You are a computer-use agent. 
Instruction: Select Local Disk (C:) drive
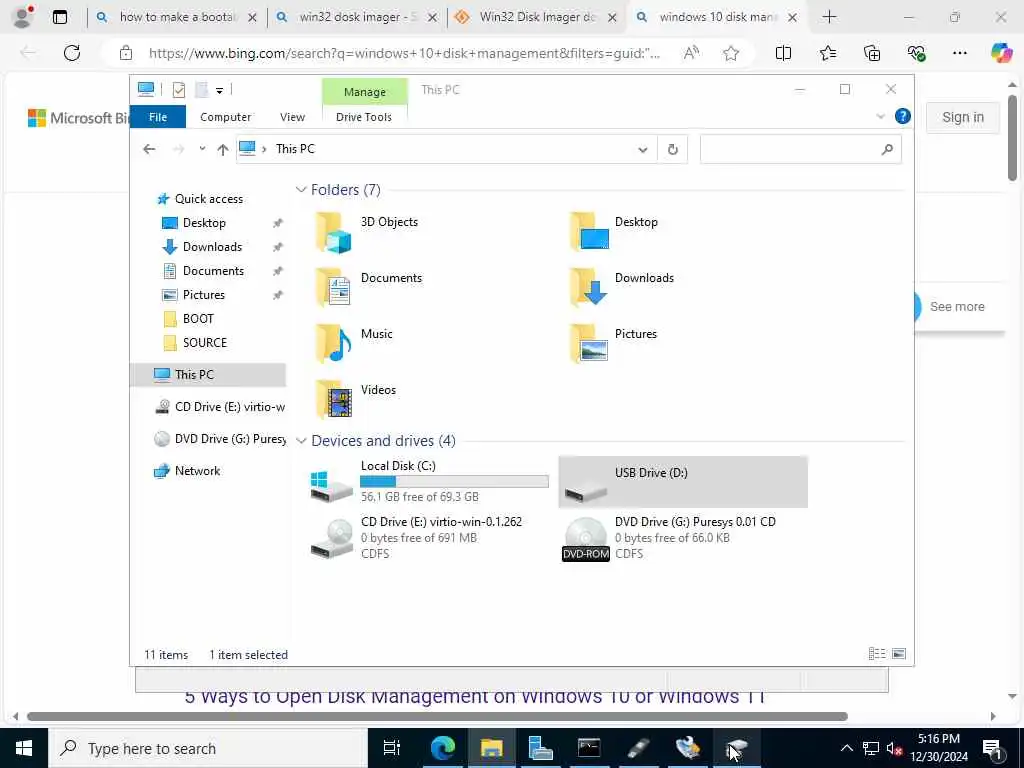tap(429, 482)
